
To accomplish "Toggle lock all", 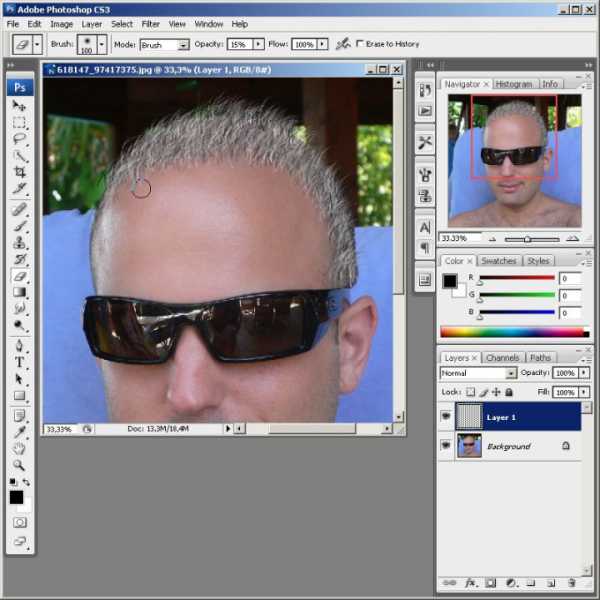I will (509, 392).
